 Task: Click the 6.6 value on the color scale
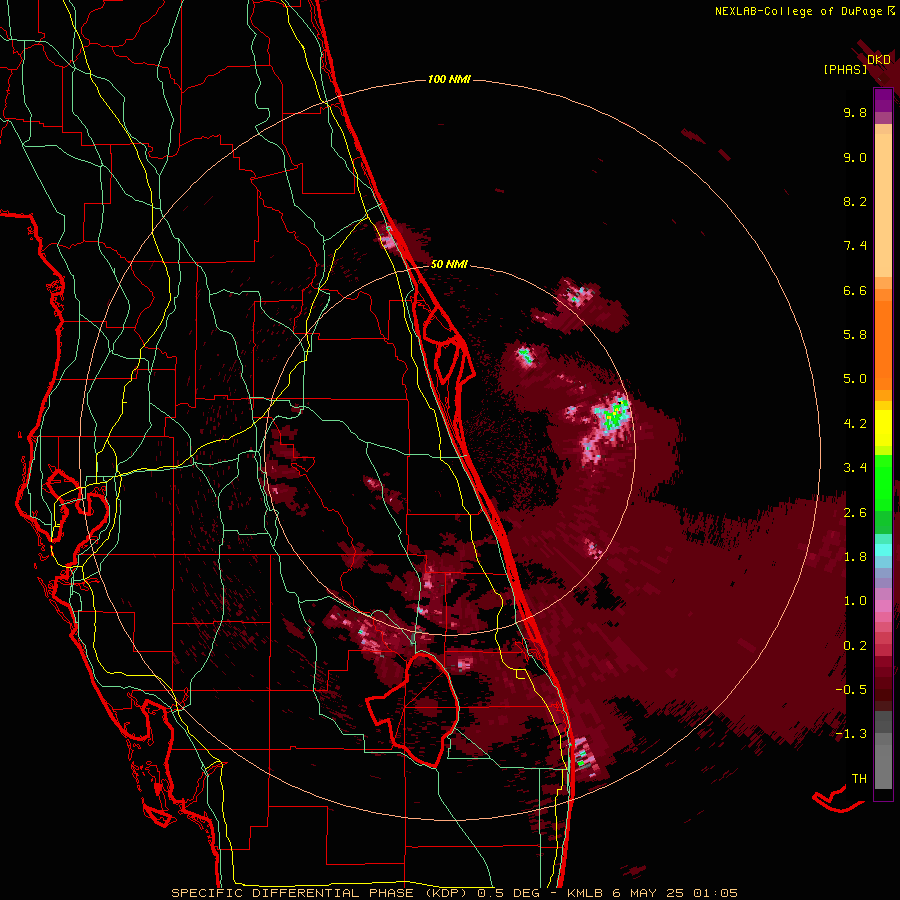coord(855,290)
